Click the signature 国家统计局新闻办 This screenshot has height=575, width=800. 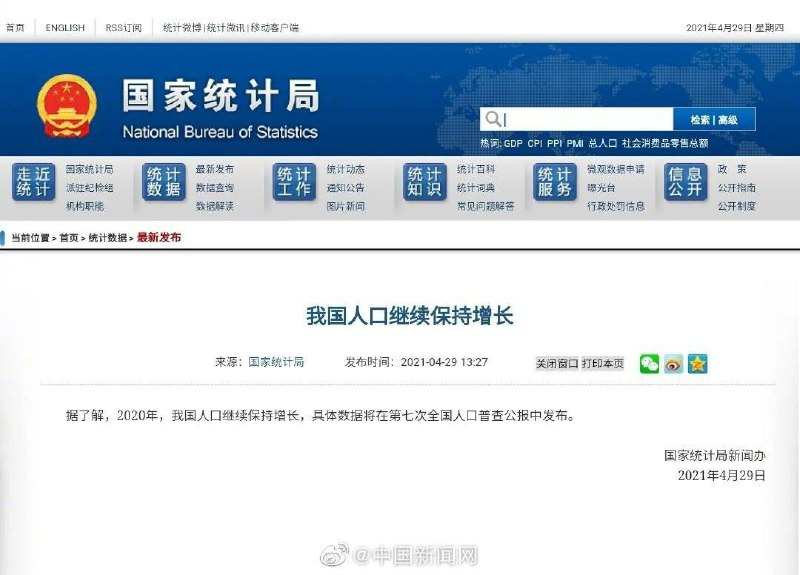(x=714, y=455)
